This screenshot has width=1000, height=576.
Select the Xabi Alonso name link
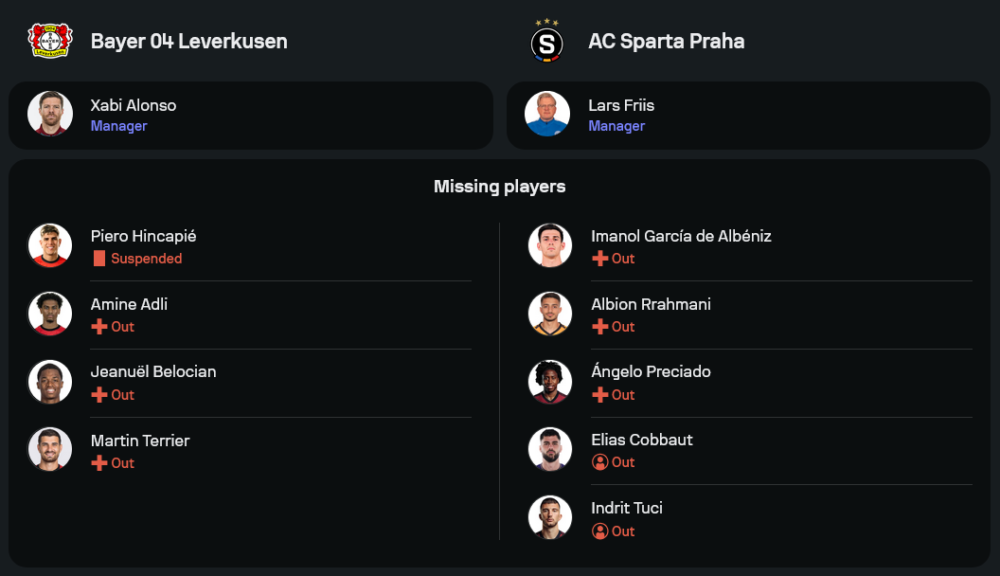[x=133, y=105]
